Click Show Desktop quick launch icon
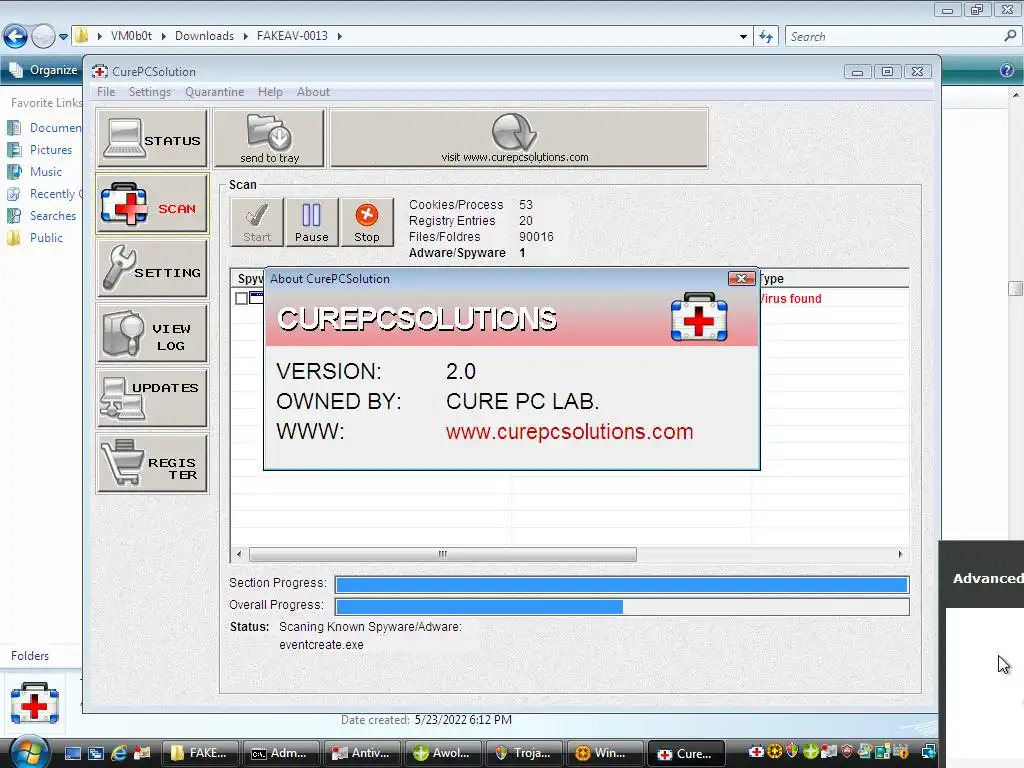The width and height of the screenshot is (1024, 768). [72, 753]
